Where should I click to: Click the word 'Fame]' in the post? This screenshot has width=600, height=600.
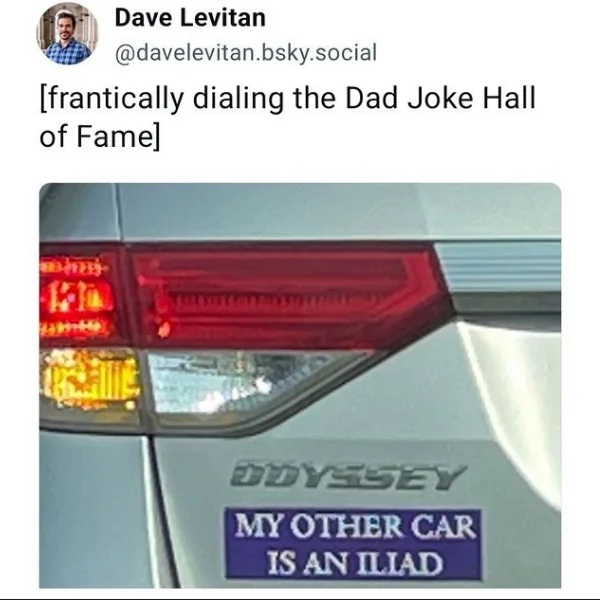(118, 137)
